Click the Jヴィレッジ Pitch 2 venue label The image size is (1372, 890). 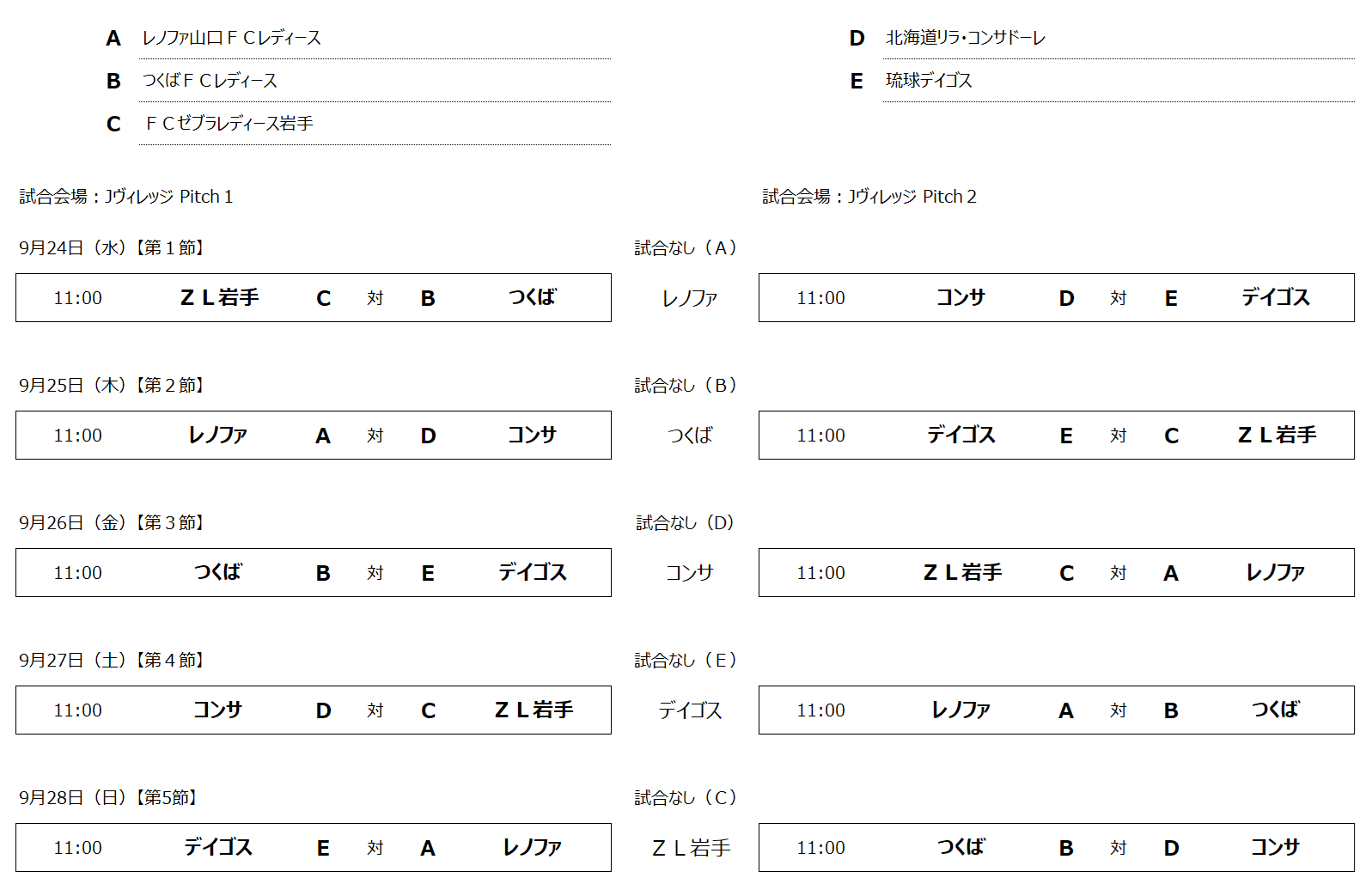tap(869, 197)
